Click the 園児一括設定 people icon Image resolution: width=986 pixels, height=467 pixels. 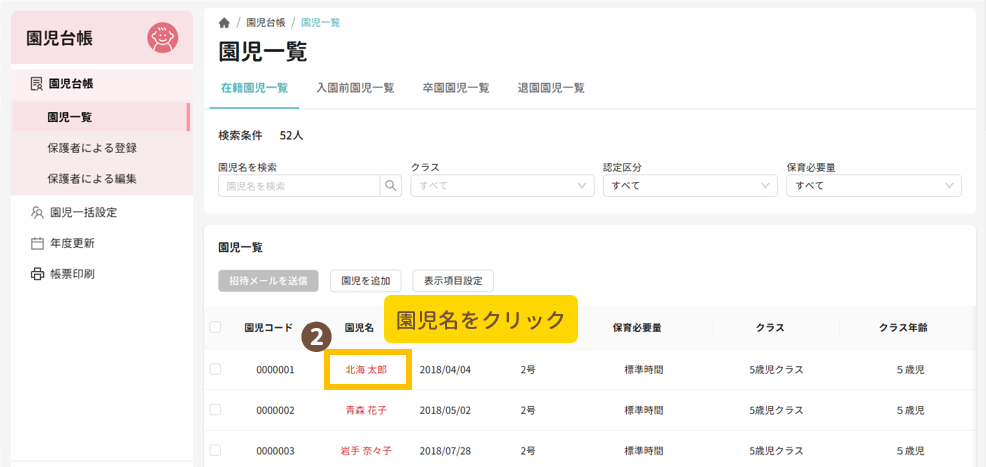coord(37,212)
